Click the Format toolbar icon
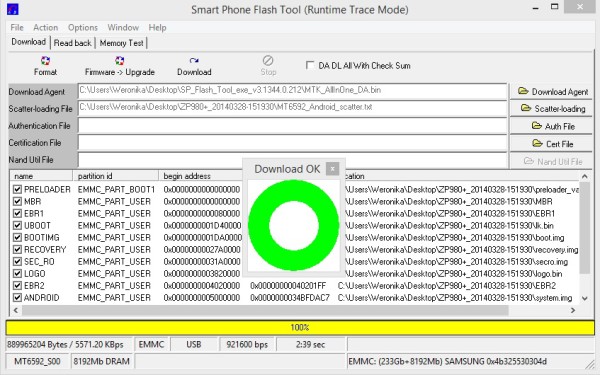The height and width of the screenshot is (375, 600). point(45,61)
